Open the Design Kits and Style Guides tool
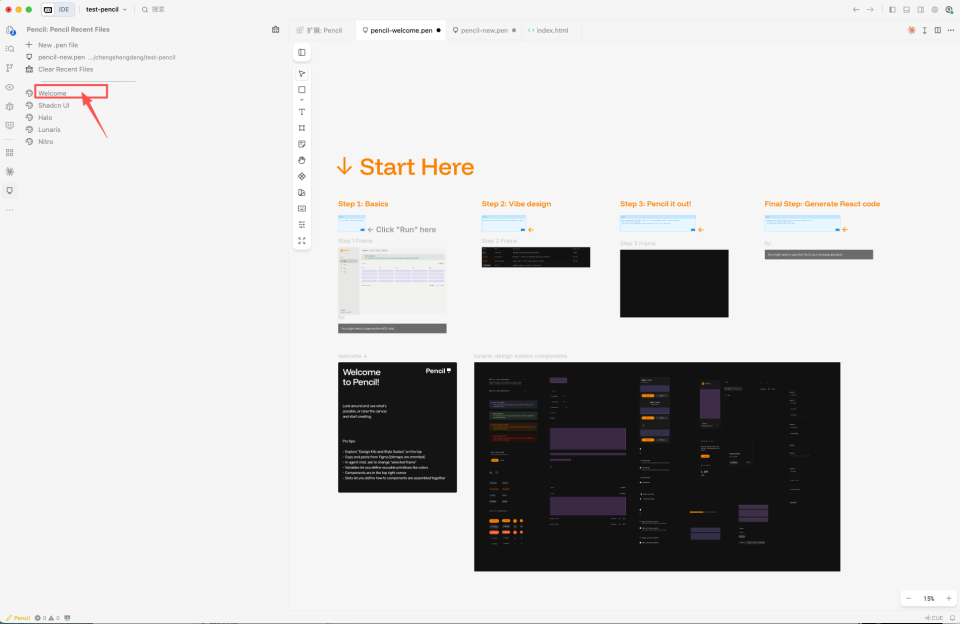 (x=302, y=192)
